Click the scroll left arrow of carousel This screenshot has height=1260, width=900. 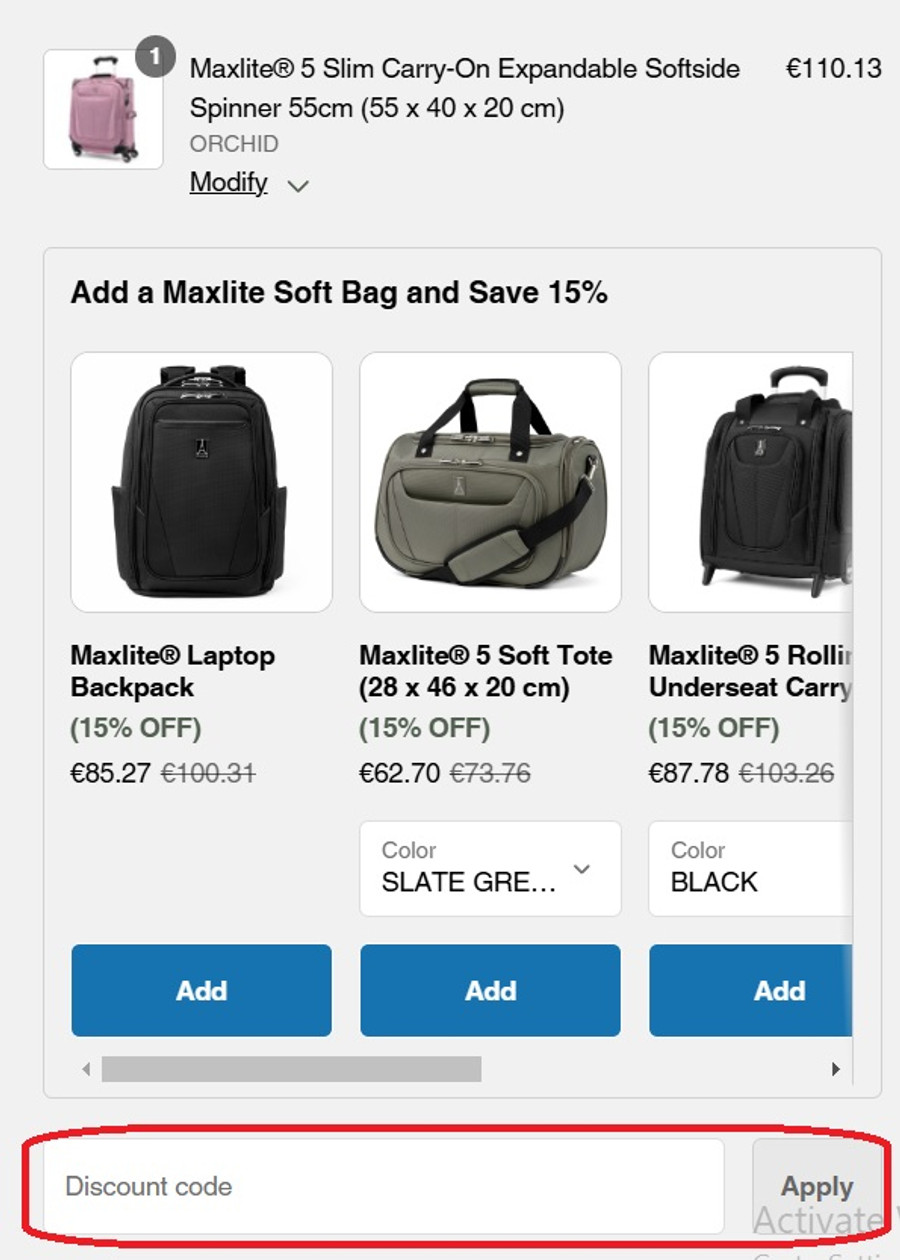87,1069
